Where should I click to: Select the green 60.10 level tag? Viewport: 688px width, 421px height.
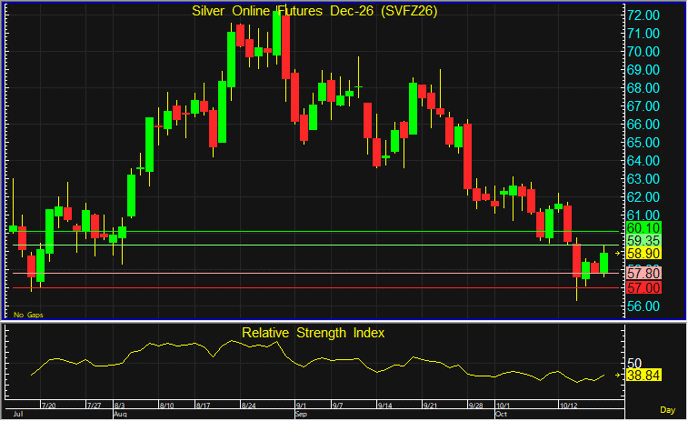644,228
